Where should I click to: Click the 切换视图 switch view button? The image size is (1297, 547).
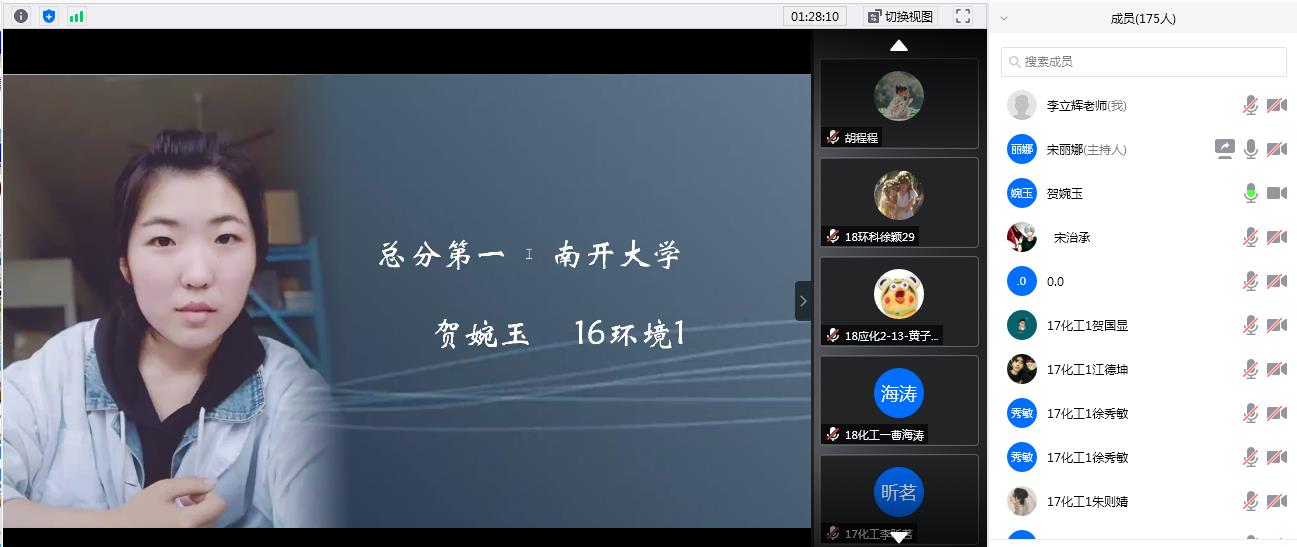900,16
